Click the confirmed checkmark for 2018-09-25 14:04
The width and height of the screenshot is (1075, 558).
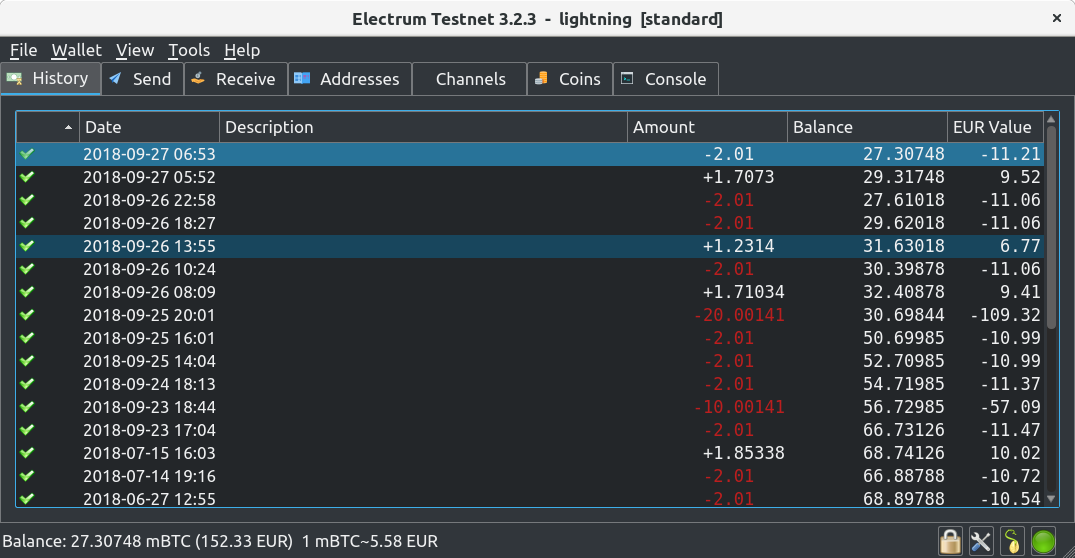27,361
